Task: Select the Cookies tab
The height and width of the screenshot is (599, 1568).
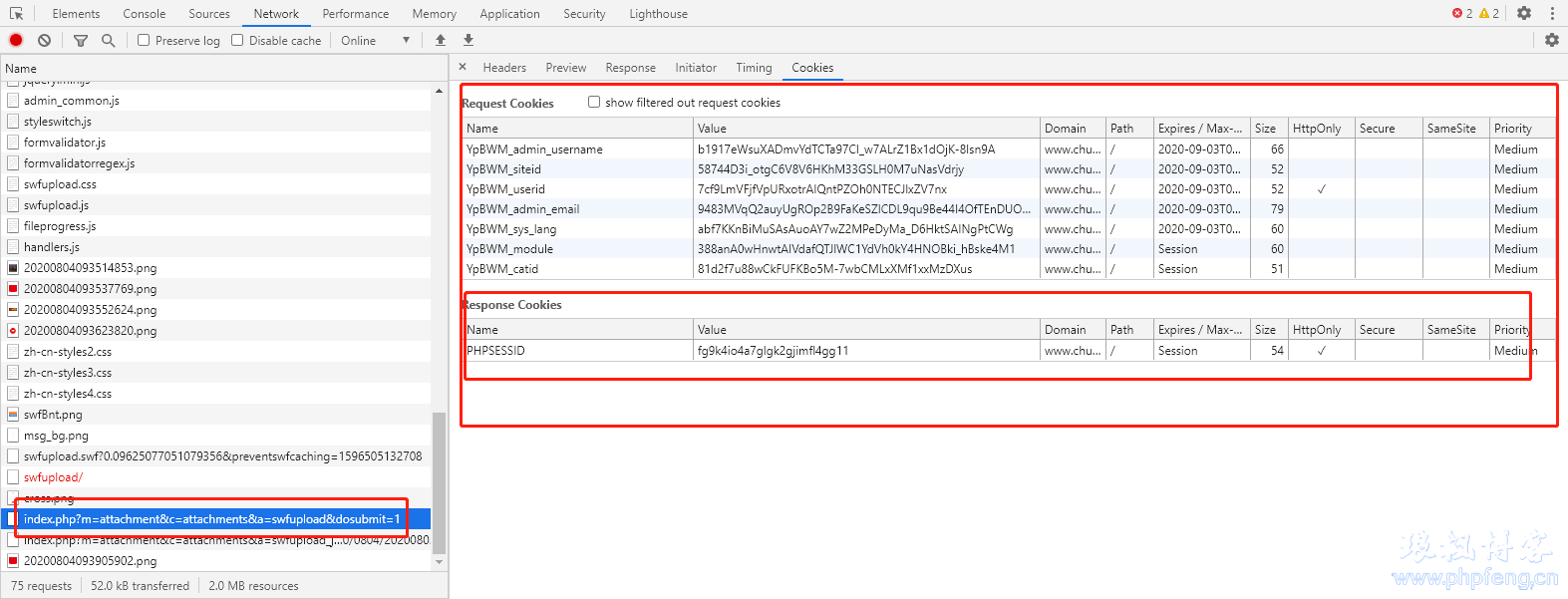Action: click(x=813, y=68)
